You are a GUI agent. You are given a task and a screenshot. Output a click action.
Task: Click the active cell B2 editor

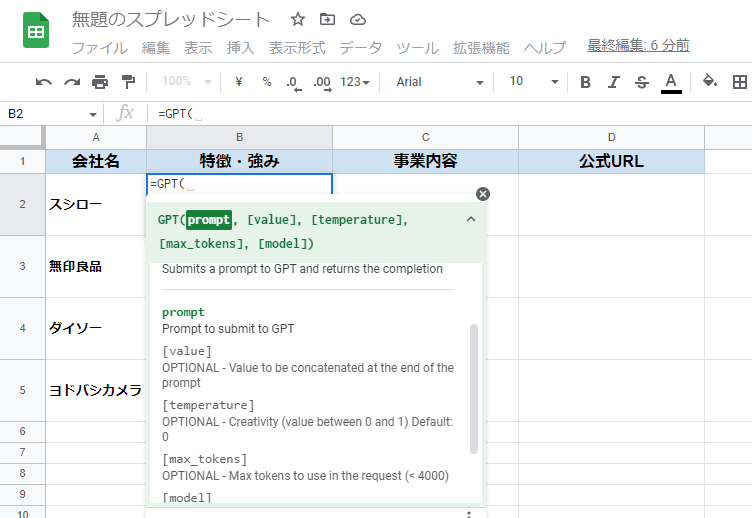pyautogui.click(x=239, y=184)
